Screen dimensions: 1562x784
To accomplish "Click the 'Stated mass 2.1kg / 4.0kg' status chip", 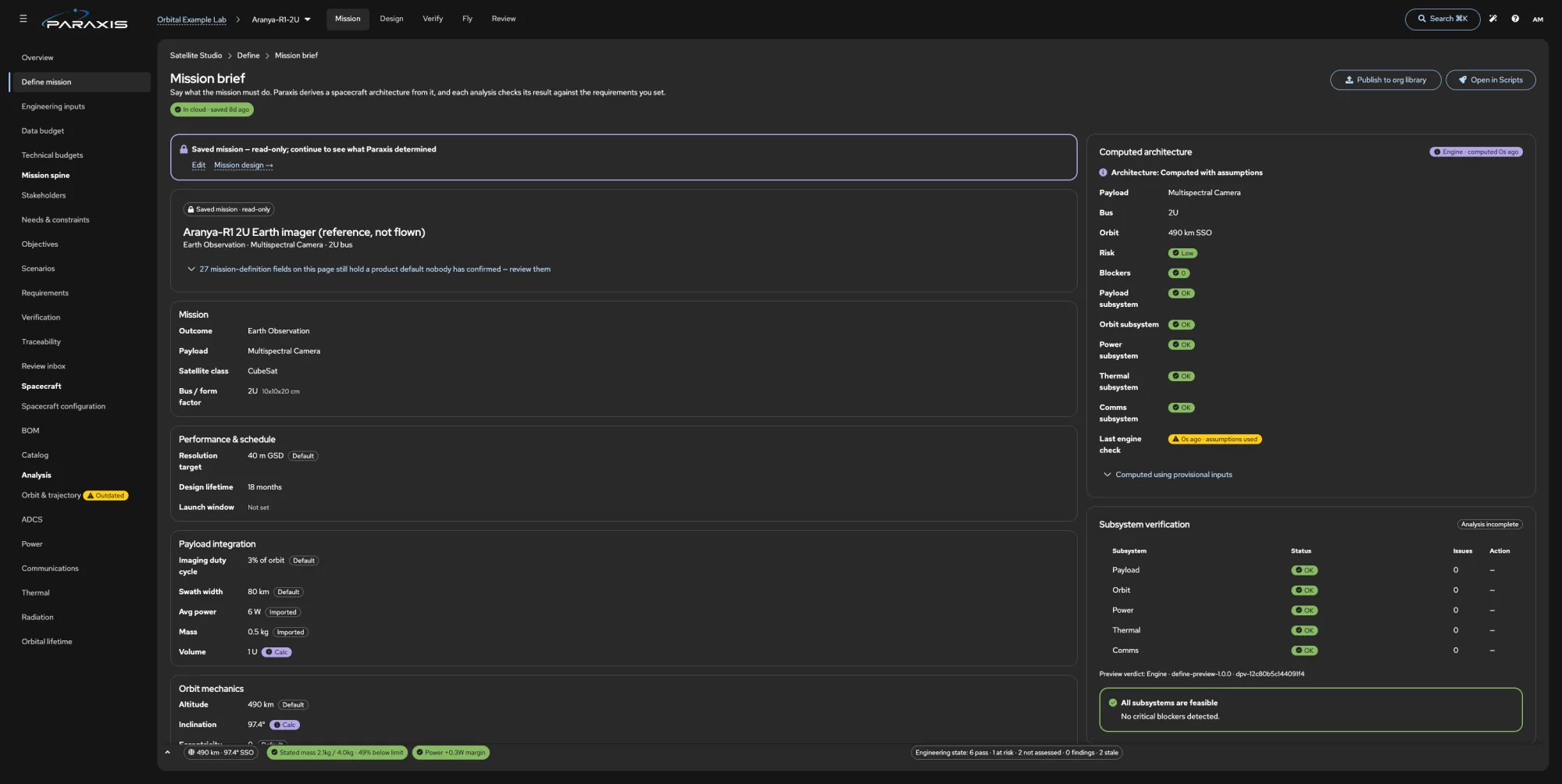I will click(x=337, y=753).
